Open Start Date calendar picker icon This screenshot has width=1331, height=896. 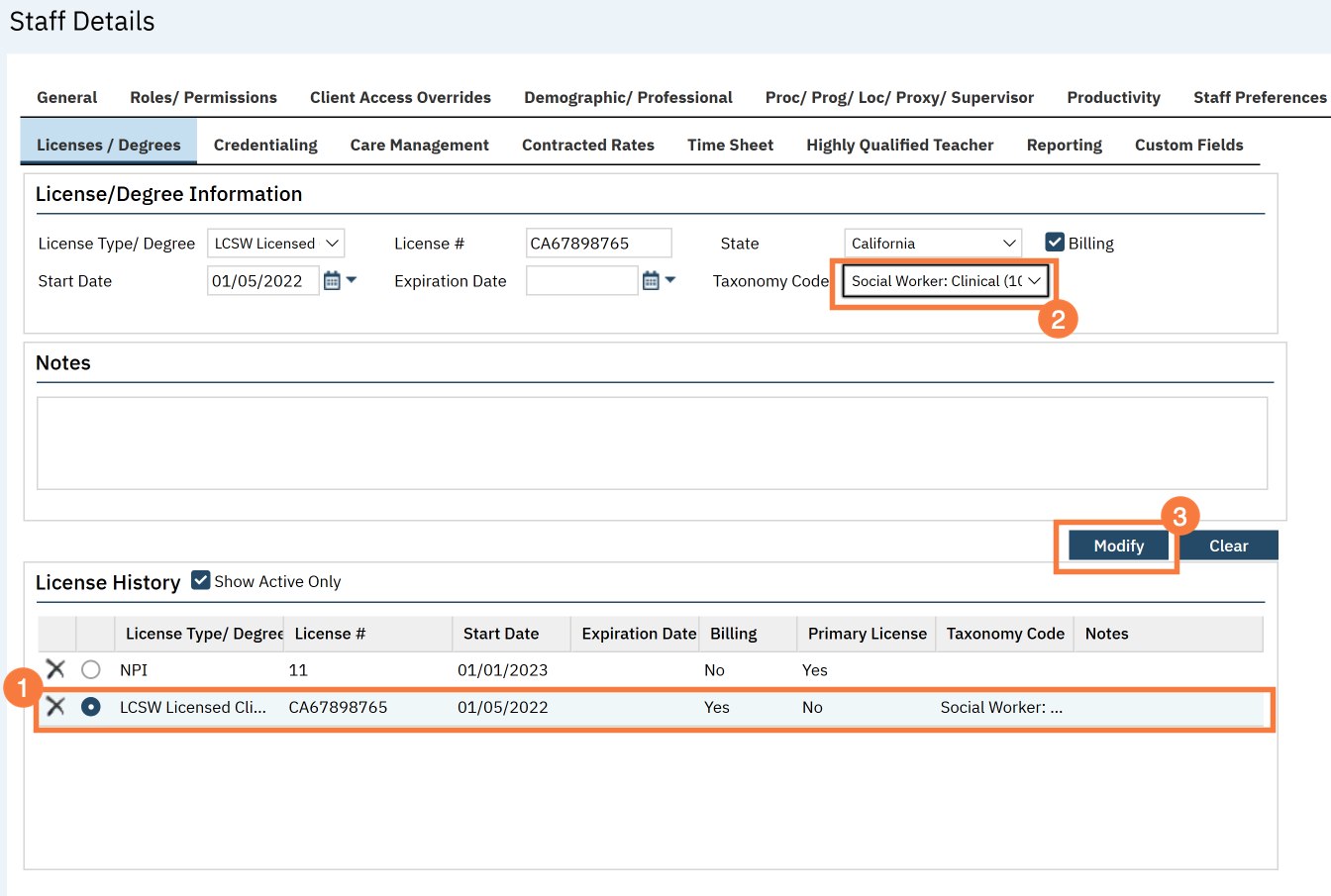pyautogui.click(x=332, y=281)
